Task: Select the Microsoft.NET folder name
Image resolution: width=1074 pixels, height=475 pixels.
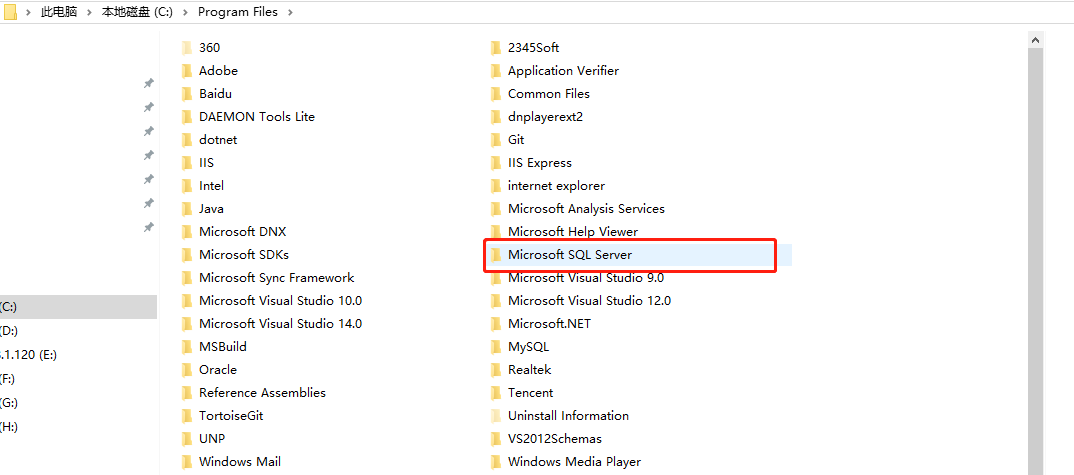Action: (549, 324)
